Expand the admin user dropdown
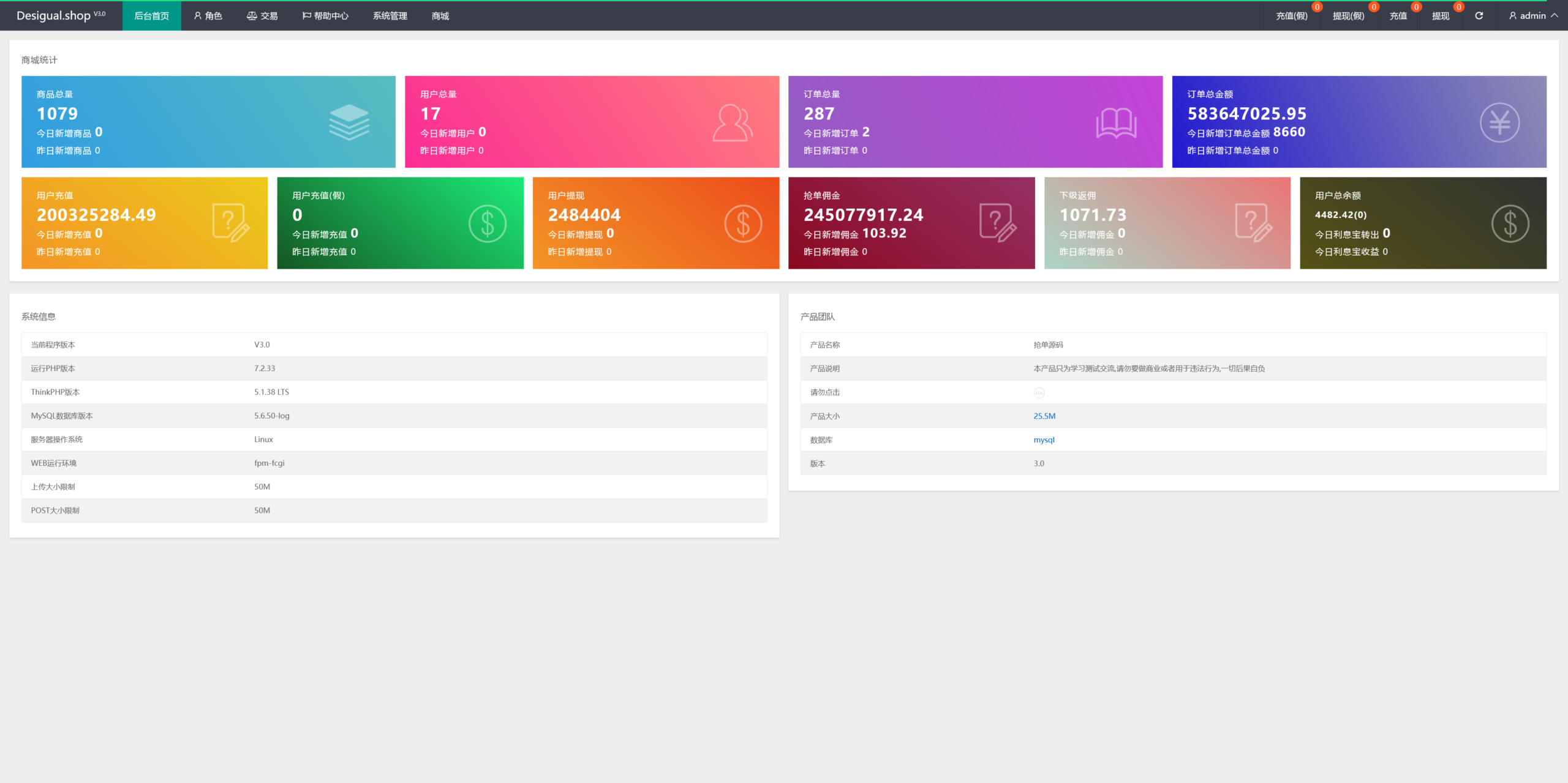Viewport: 1568px width, 783px height. coord(1533,16)
